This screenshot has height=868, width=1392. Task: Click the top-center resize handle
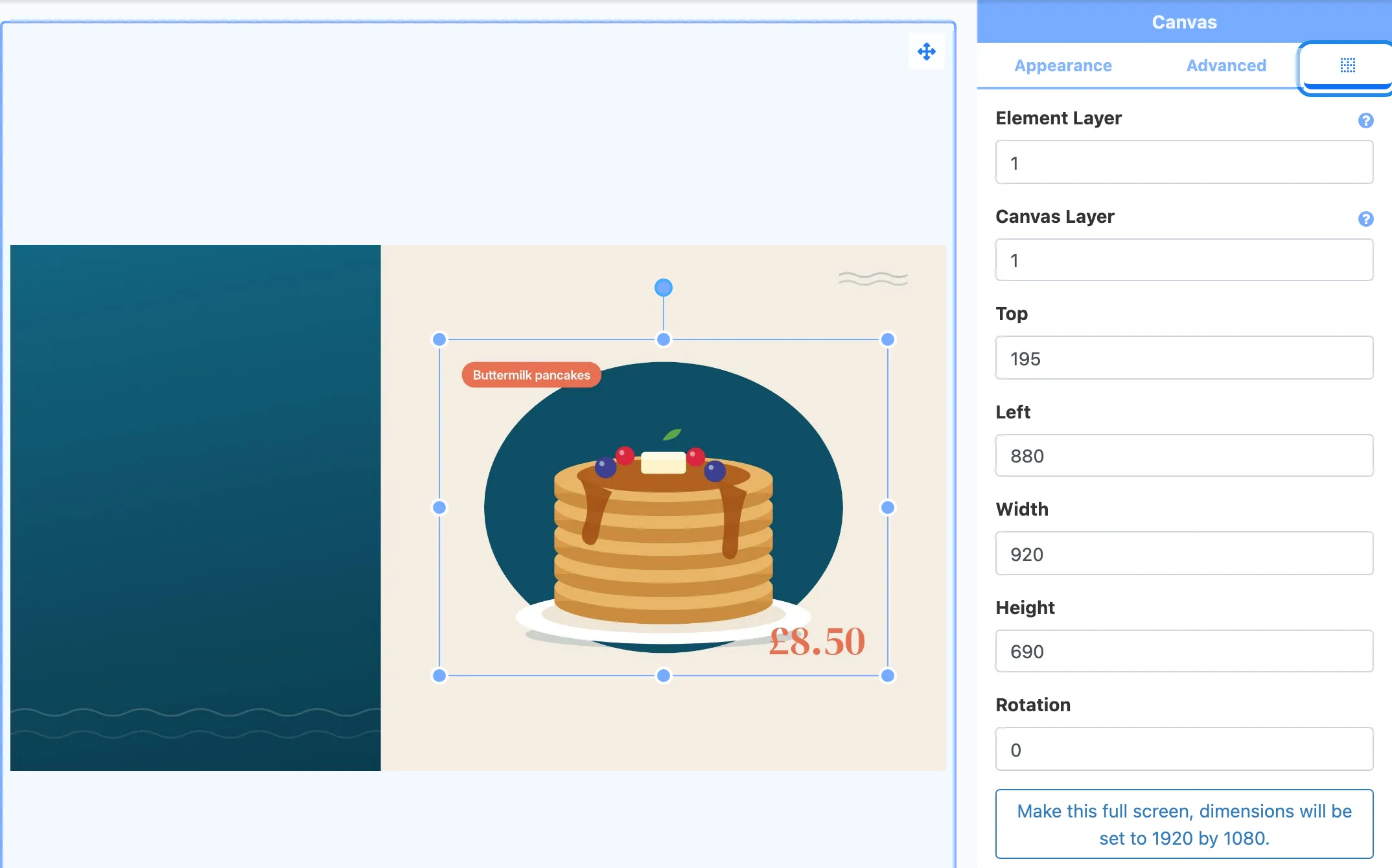663,339
